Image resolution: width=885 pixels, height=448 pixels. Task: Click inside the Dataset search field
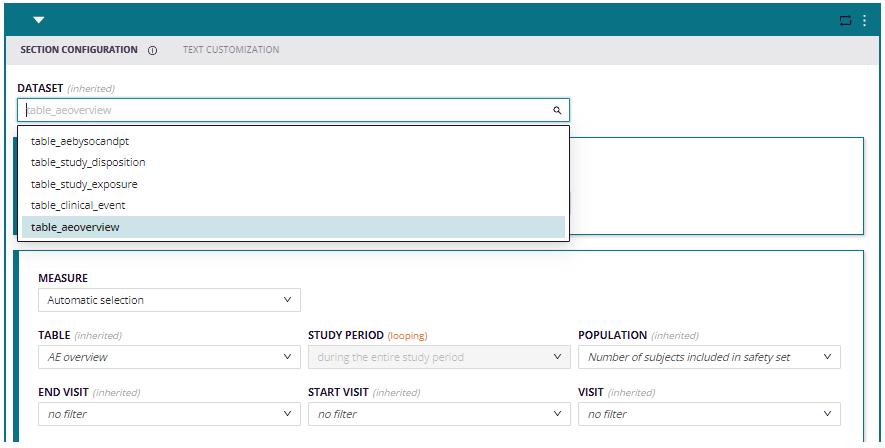pyautogui.click(x=293, y=110)
